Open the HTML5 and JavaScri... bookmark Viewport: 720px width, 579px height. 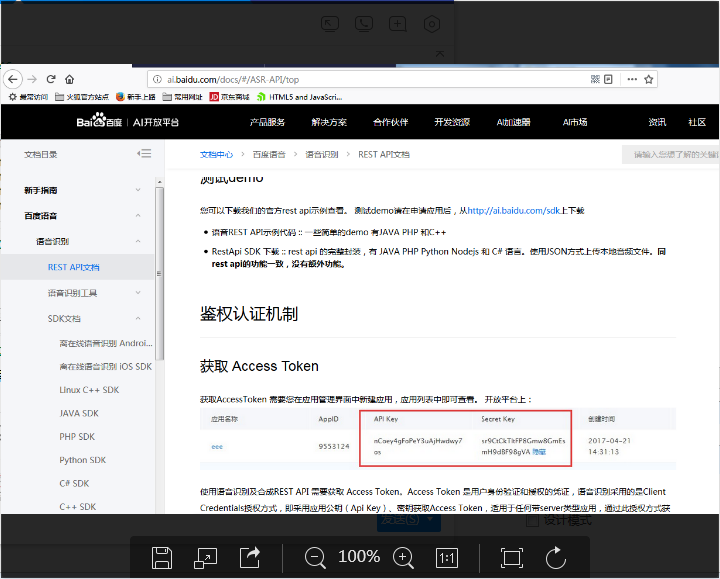click(300, 97)
